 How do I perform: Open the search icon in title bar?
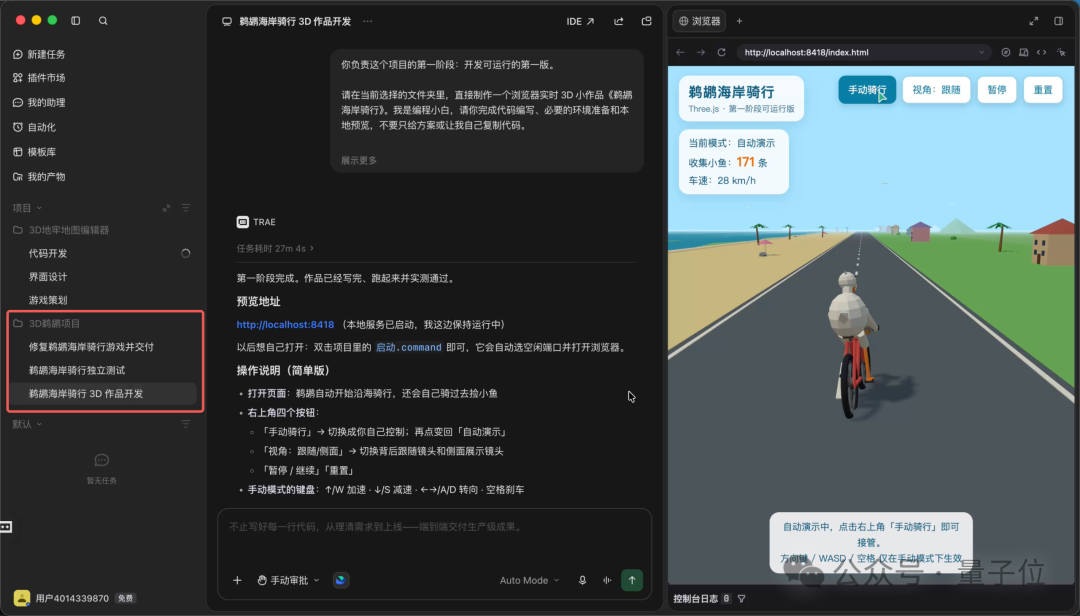[x=103, y=21]
